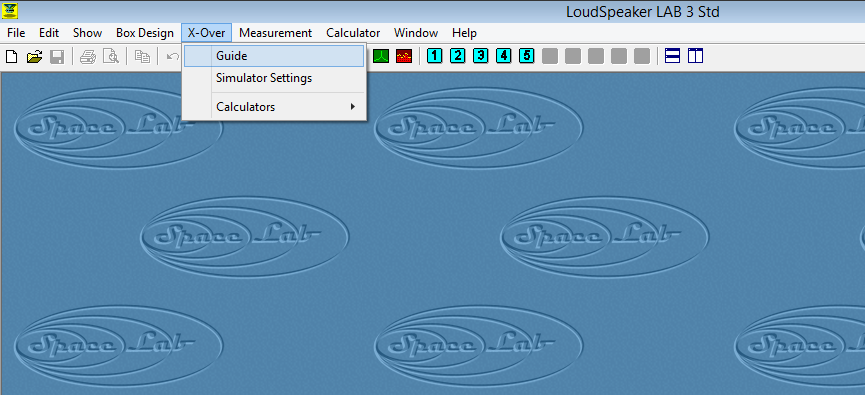The width and height of the screenshot is (865, 395).
Task: Tile windows horizontally with toolbar icon
Action: coord(672,56)
